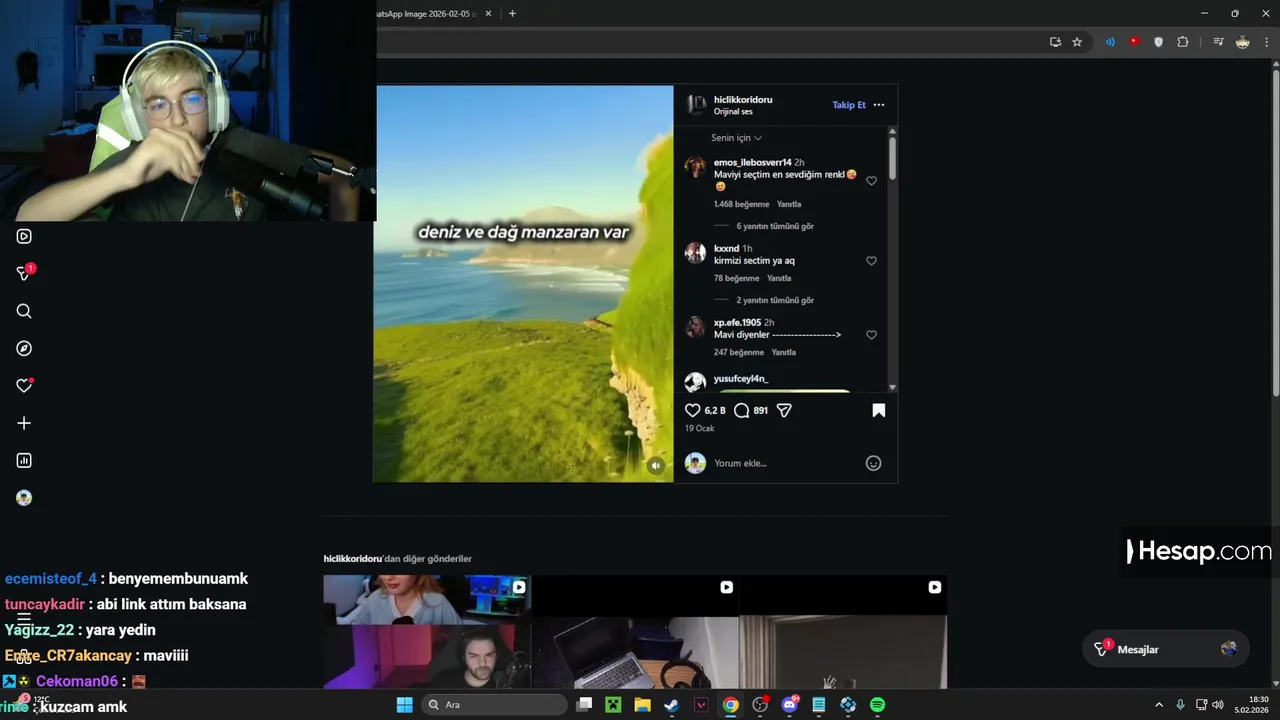Follow hiclikkoridoru with Takip Et
This screenshot has height=720, width=1280.
pos(849,105)
